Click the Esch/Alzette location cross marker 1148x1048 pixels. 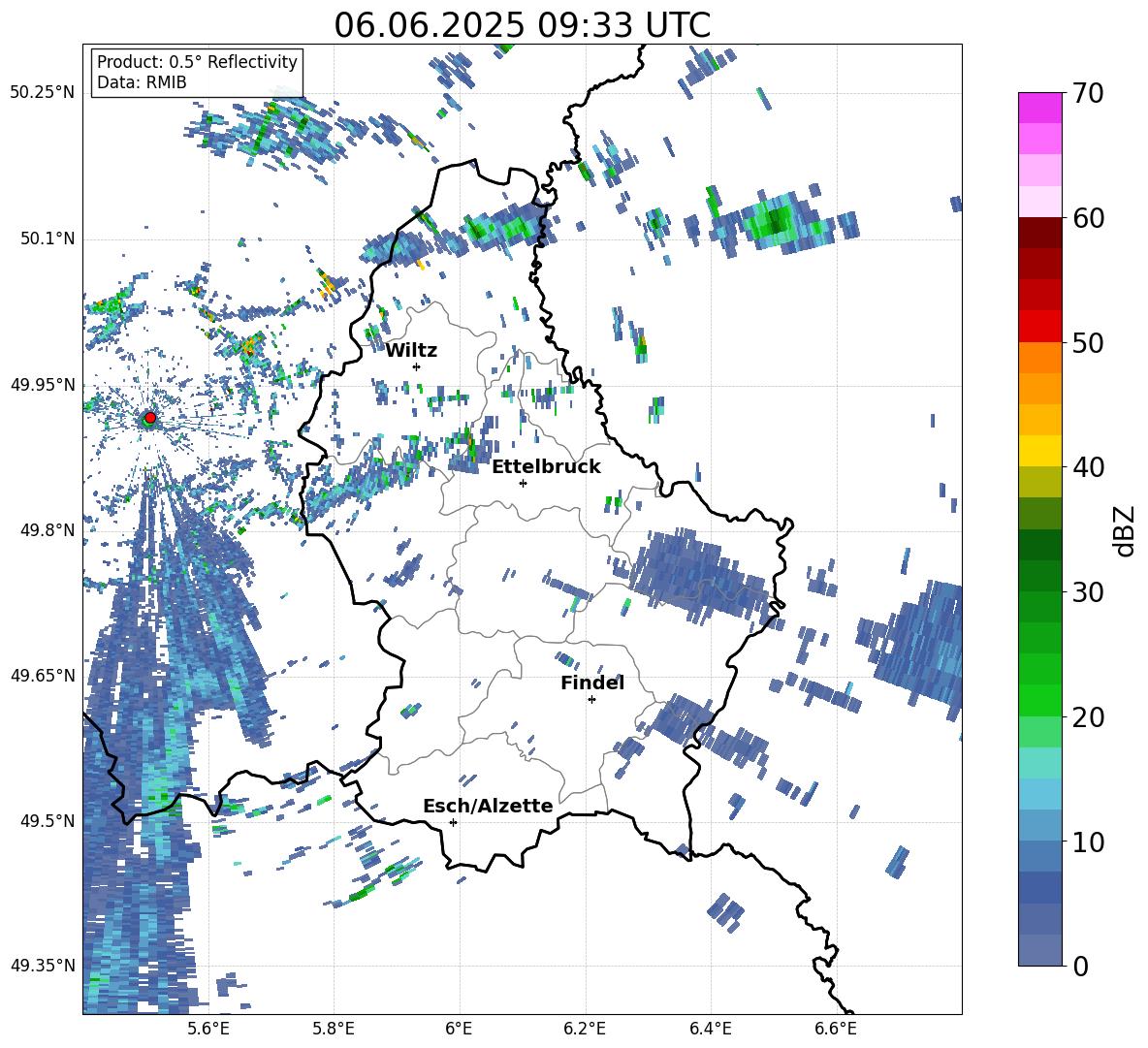453,822
